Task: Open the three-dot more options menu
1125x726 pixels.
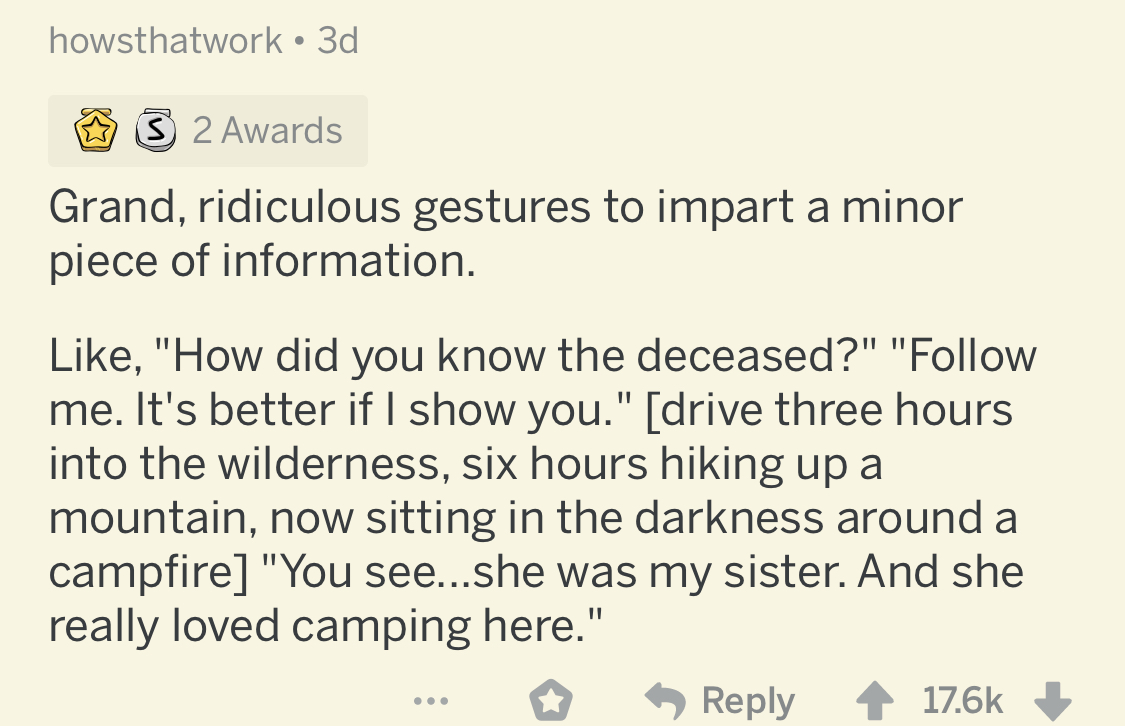Action: [x=431, y=701]
